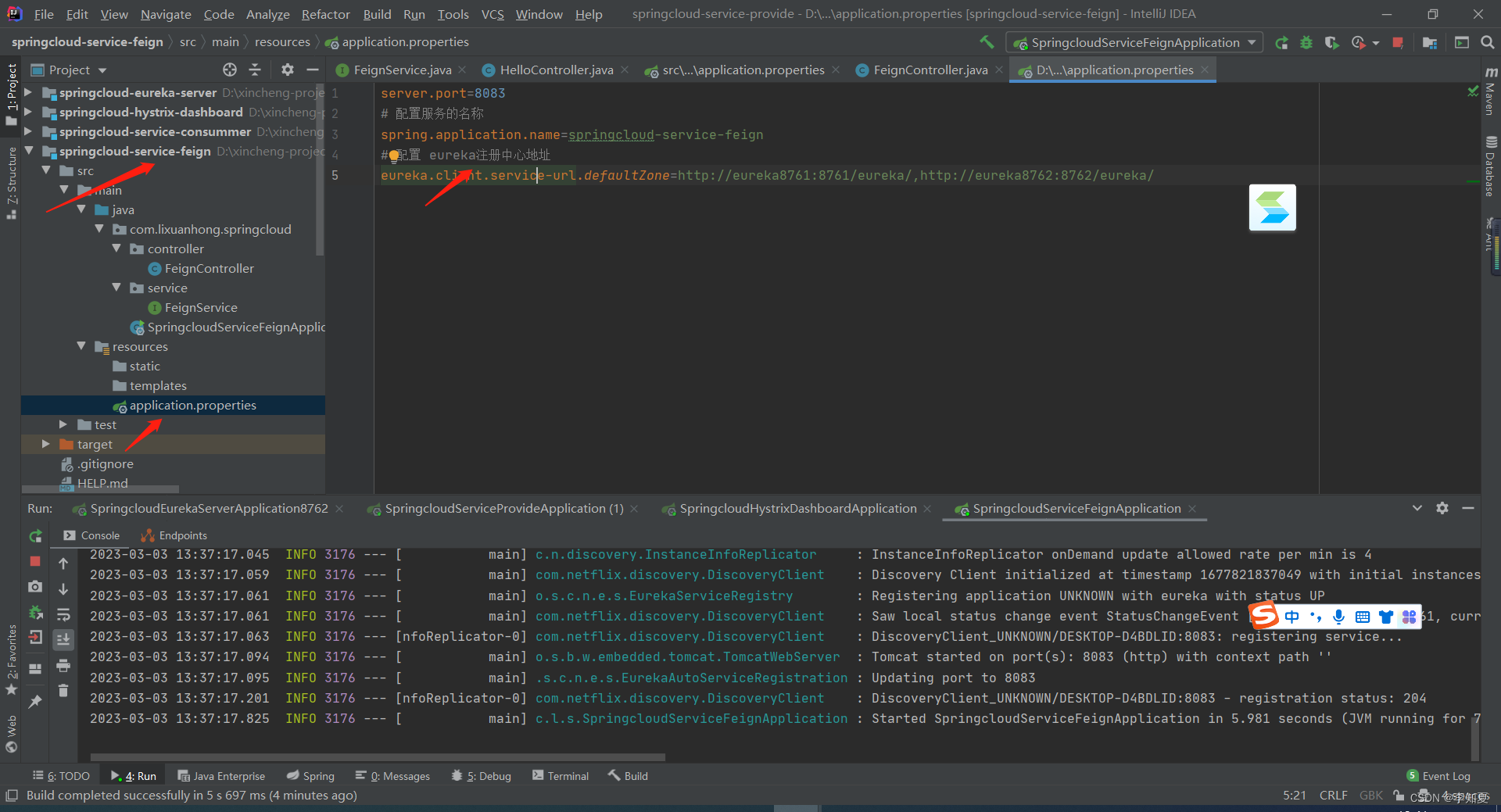Expand the springcloud-eureka-server module
The height and width of the screenshot is (812, 1501).
29,93
